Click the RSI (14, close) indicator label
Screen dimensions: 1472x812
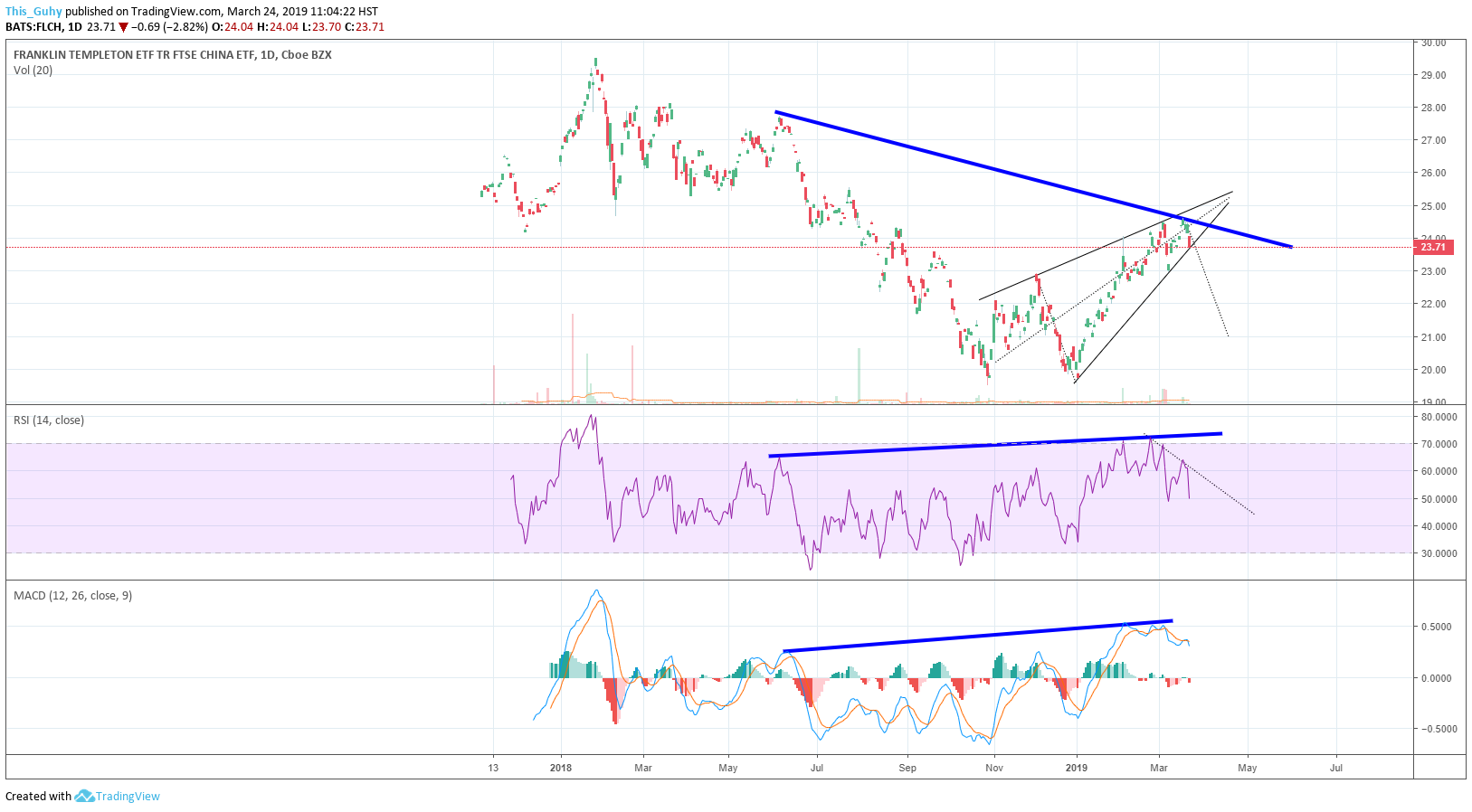click(49, 420)
